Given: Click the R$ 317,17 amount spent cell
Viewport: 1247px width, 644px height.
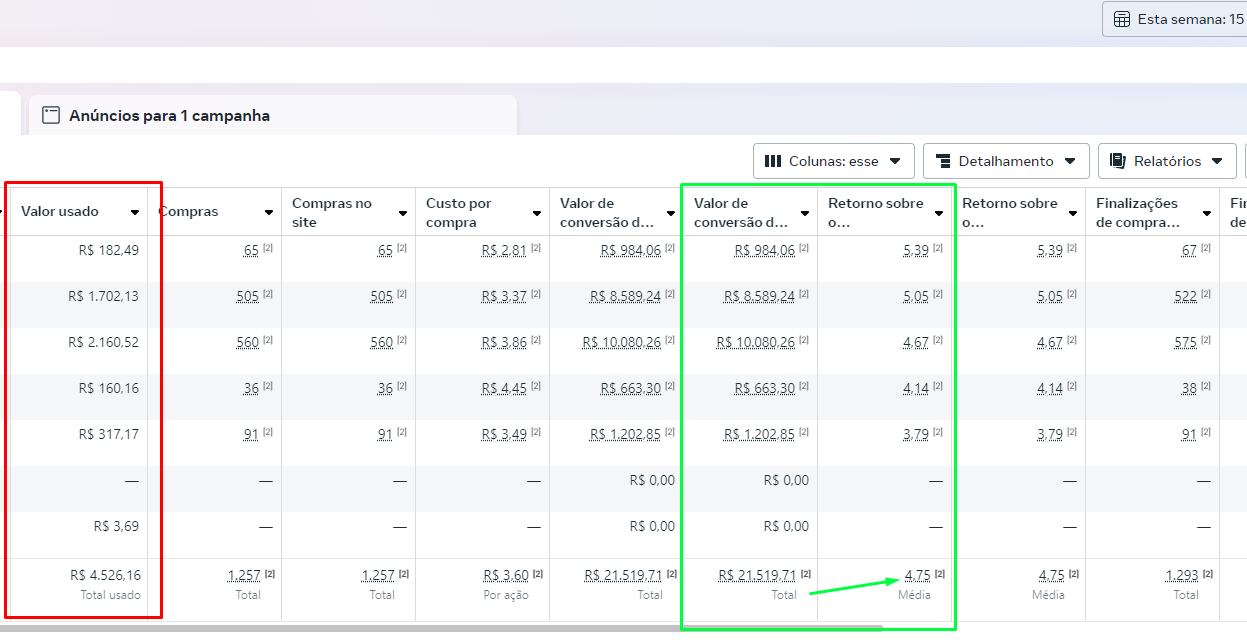Looking at the screenshot, I should (109, 434).
